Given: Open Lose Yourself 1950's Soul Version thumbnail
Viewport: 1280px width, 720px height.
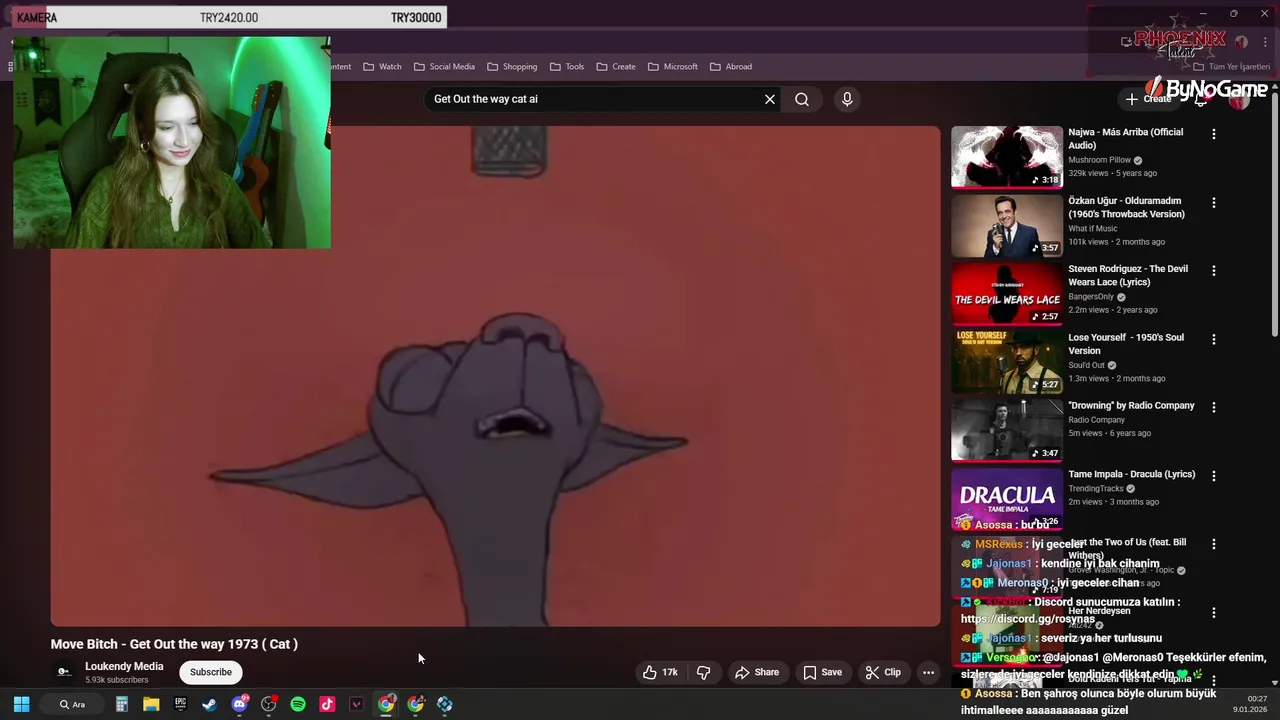Looking at the screenshot, I should click(1007, 362).
